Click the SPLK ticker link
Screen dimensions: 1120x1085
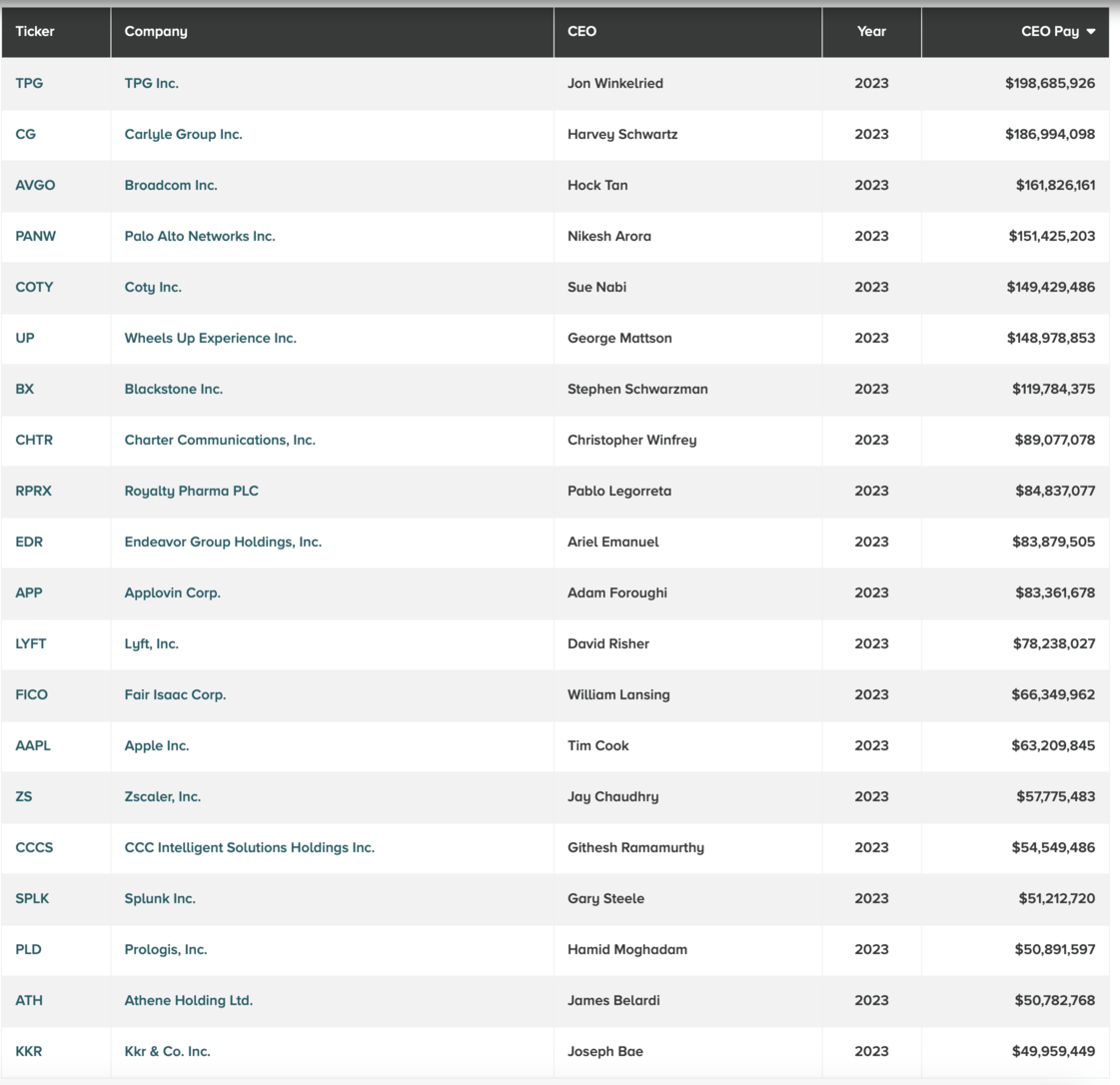coord(32,898)
